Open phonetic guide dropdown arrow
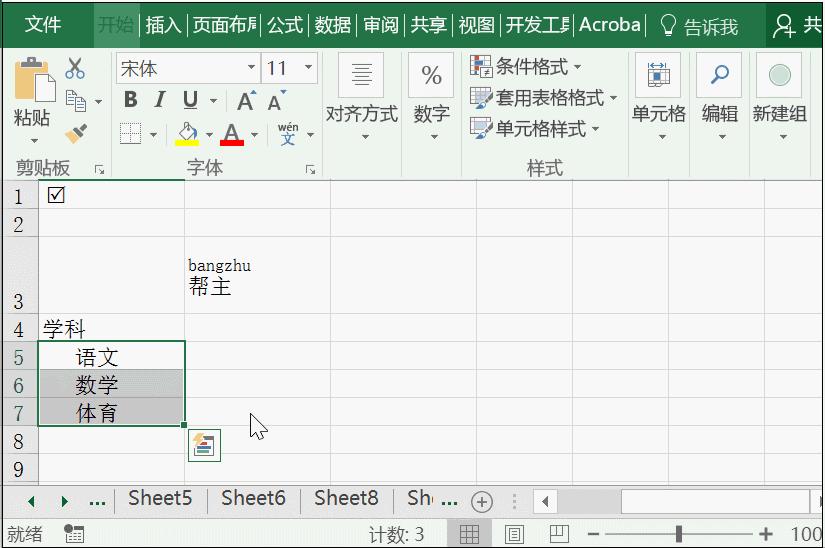This screenshot has width=825, height=548. pos(310,135)
